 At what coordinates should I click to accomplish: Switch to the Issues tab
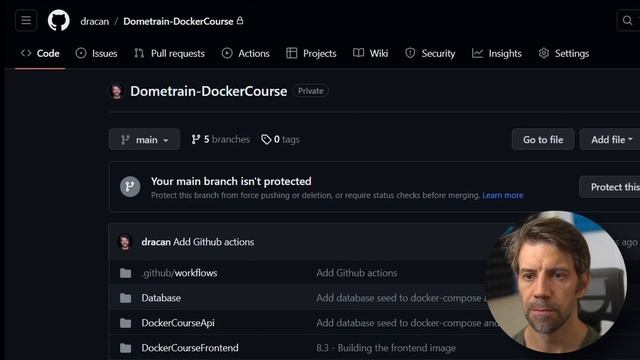96,53
